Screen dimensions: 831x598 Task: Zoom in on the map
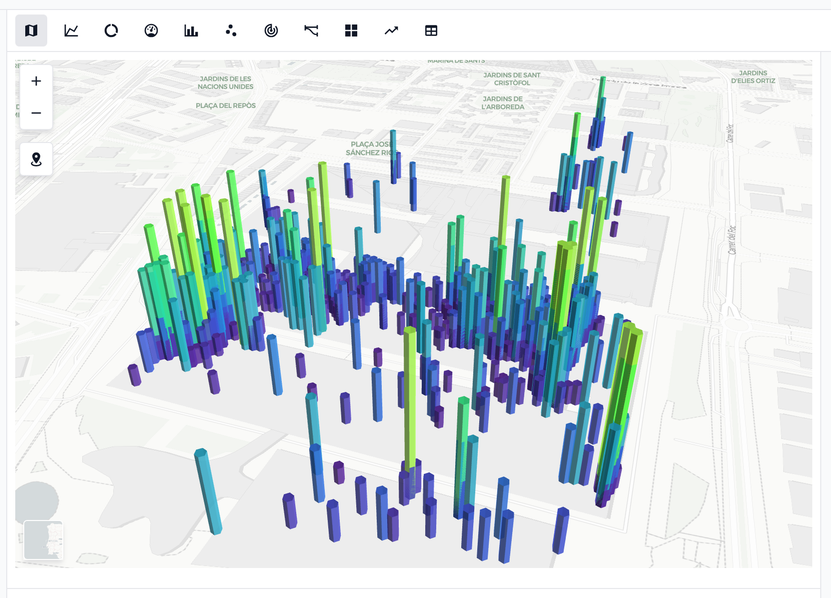point(36,81)
